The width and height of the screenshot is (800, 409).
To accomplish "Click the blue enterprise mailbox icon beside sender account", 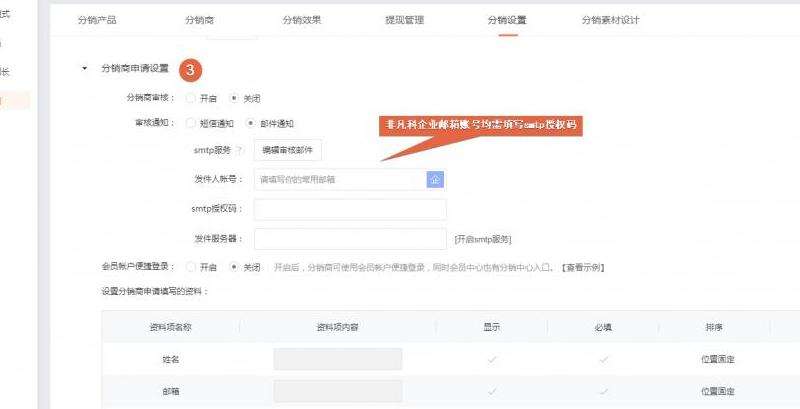I will click(x=435, y=179).
